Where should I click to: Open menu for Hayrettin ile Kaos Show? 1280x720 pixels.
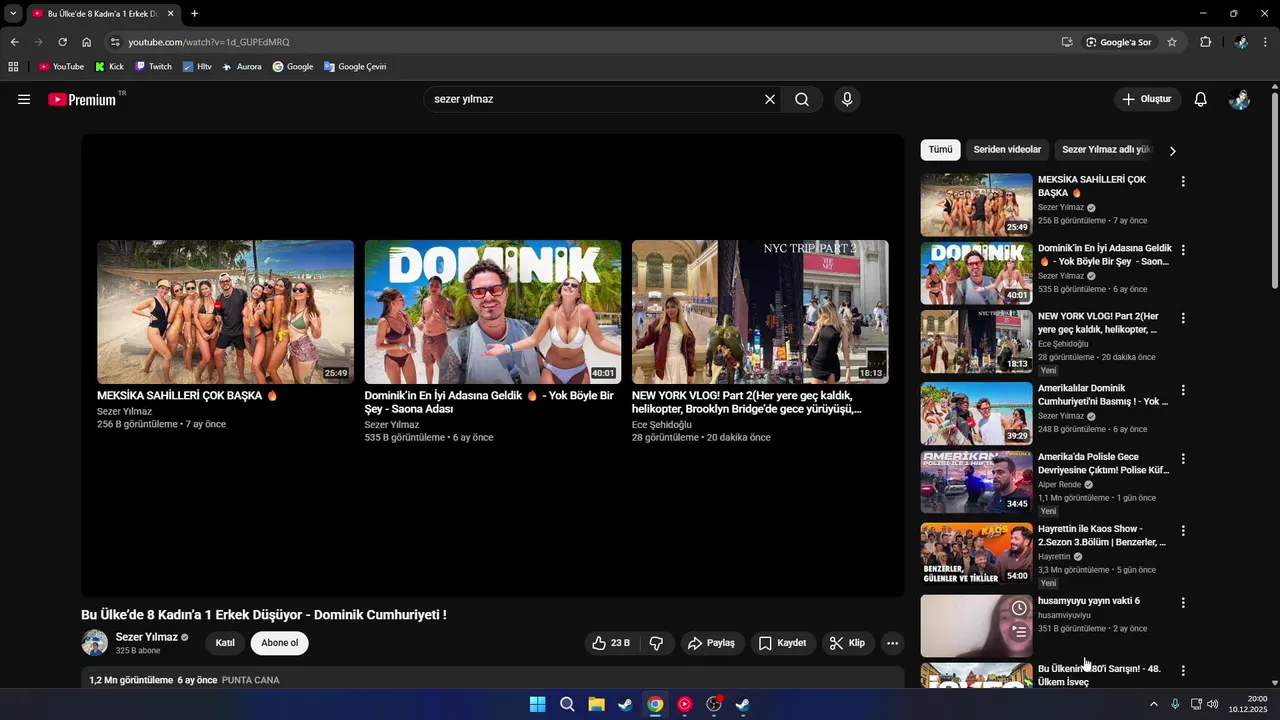coord(1183,531)
